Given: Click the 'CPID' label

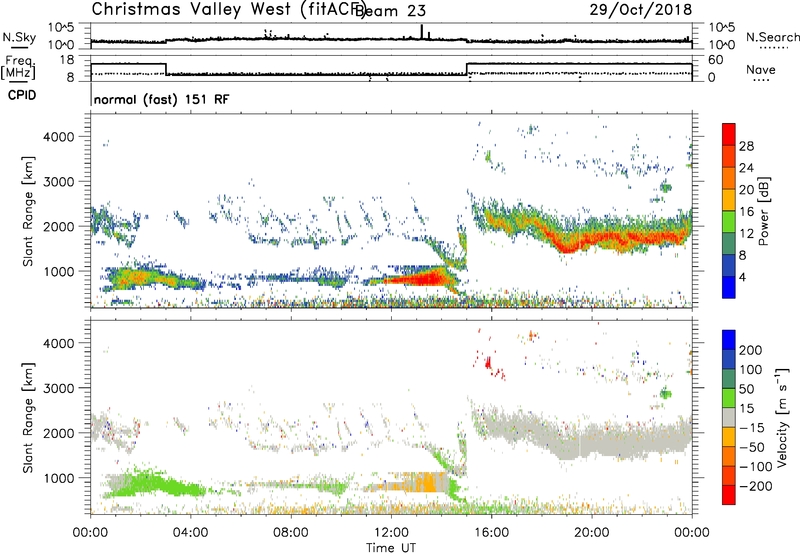Looking at the screenshot, I should pyautogui.click(x=22, y=95).
